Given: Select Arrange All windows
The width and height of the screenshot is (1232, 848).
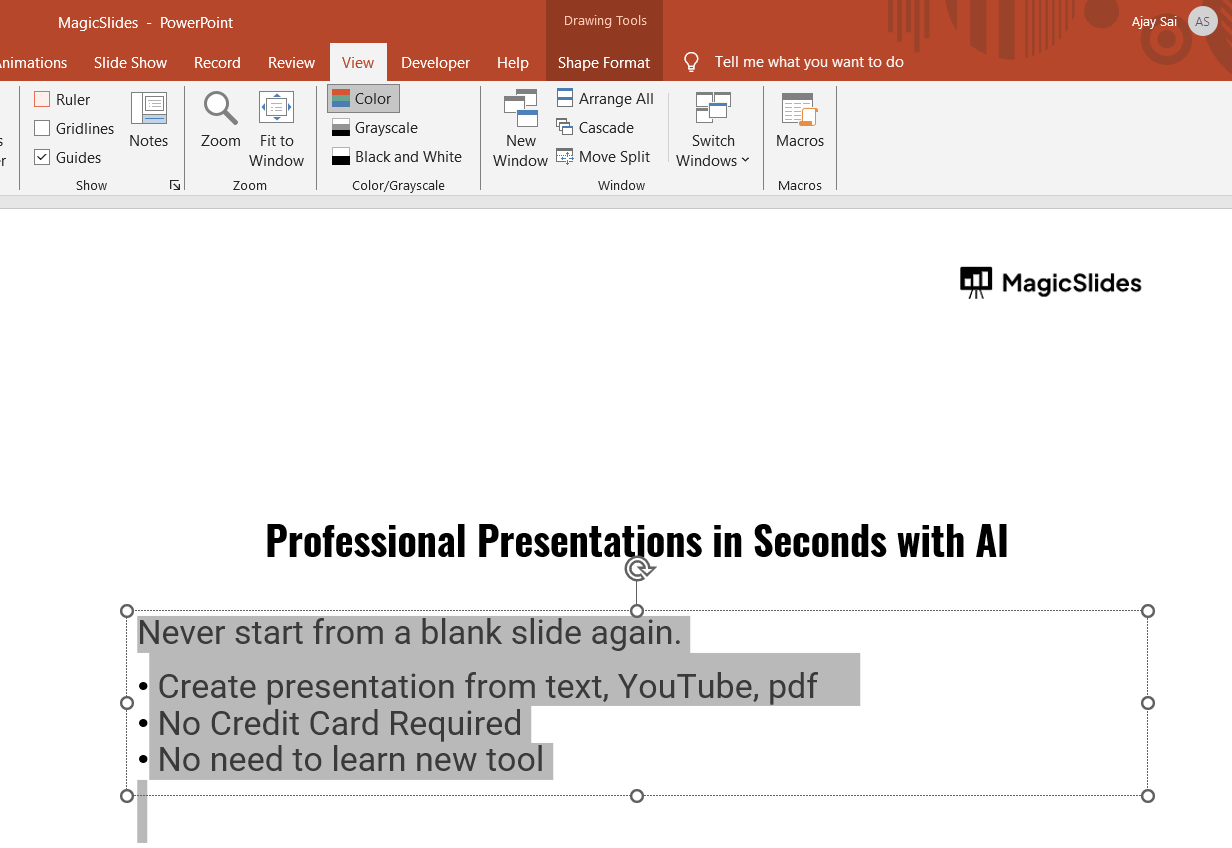Looking at the screenshot, I should (x=605, y=98).
